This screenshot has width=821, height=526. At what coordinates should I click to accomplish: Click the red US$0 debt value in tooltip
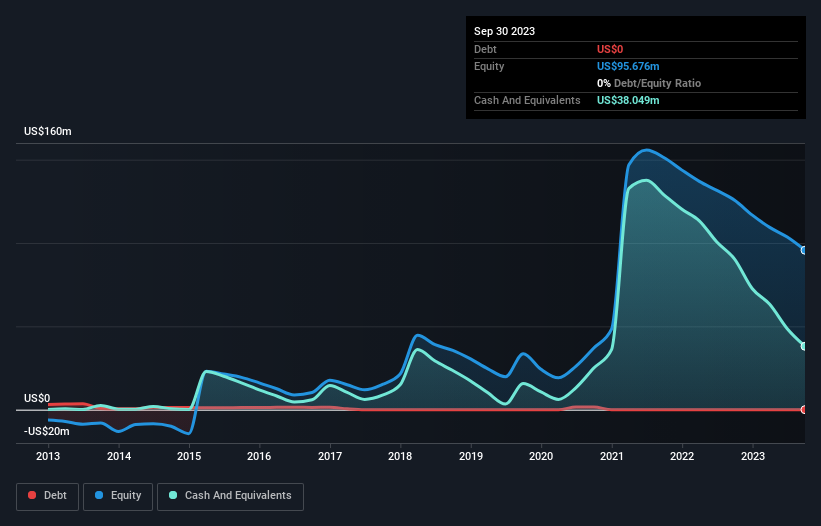(x=610, y=49)
